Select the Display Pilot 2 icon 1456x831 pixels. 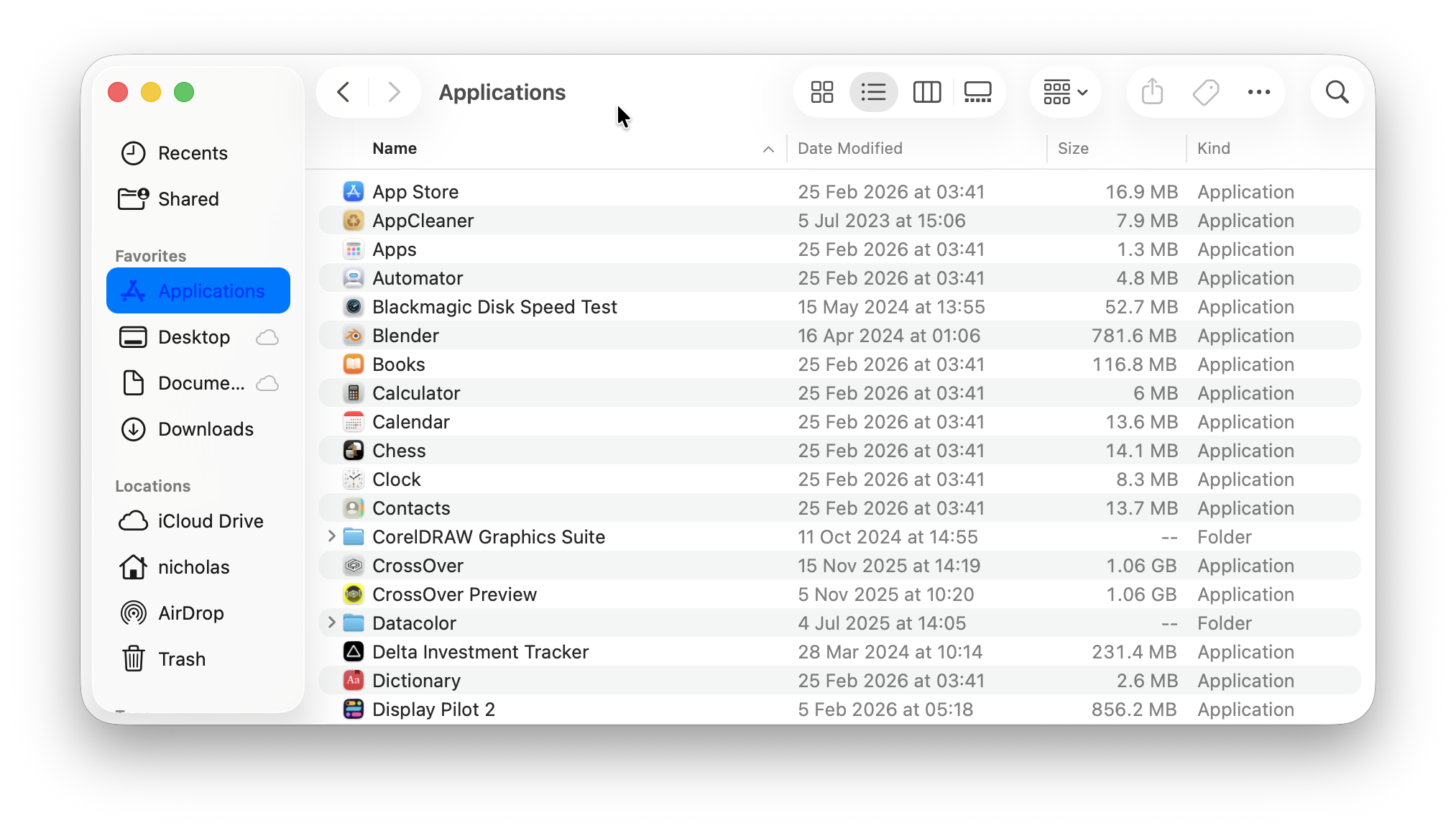353,709
